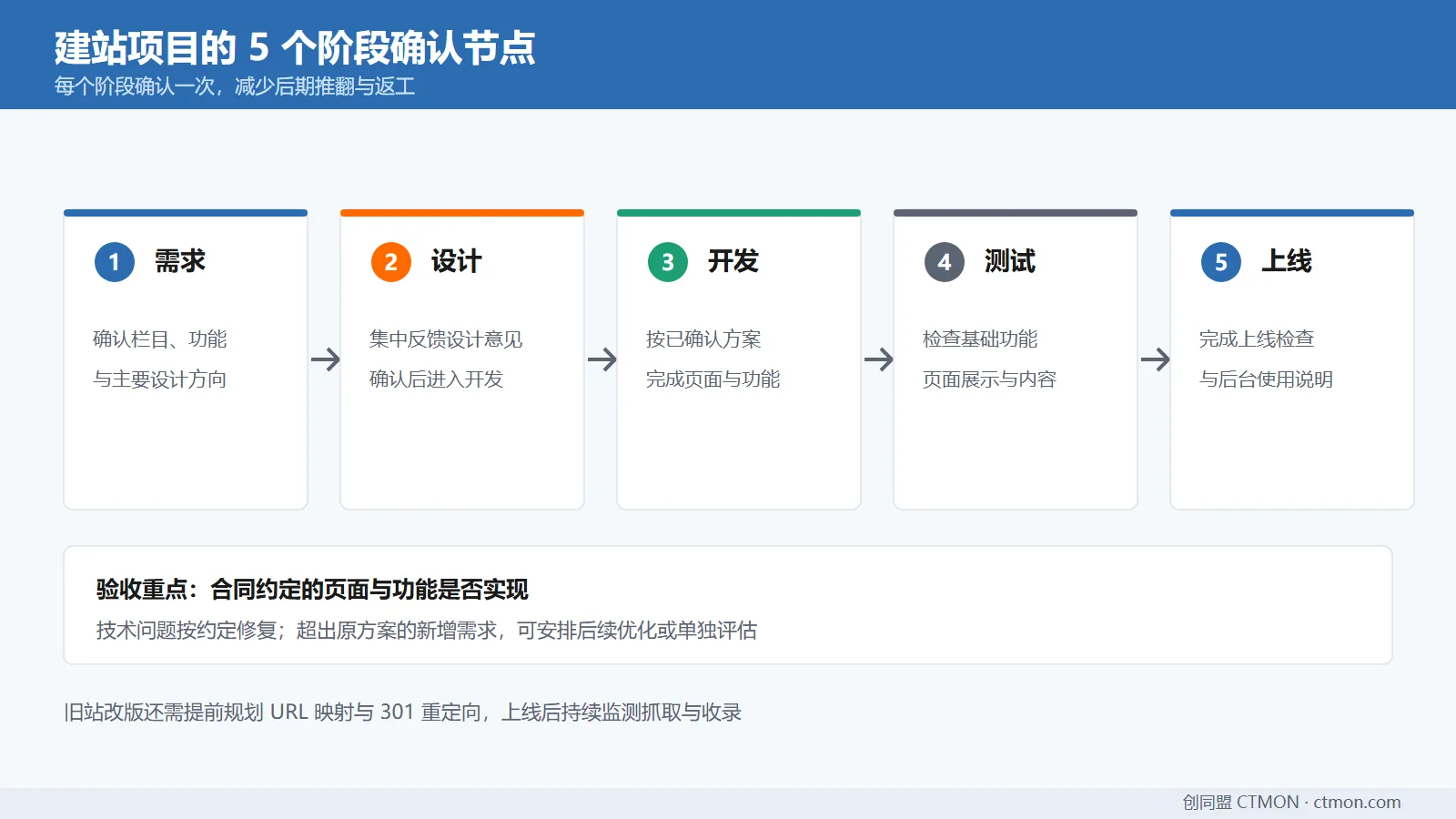Click the text 与后台使用说明

coord(1267,379)
